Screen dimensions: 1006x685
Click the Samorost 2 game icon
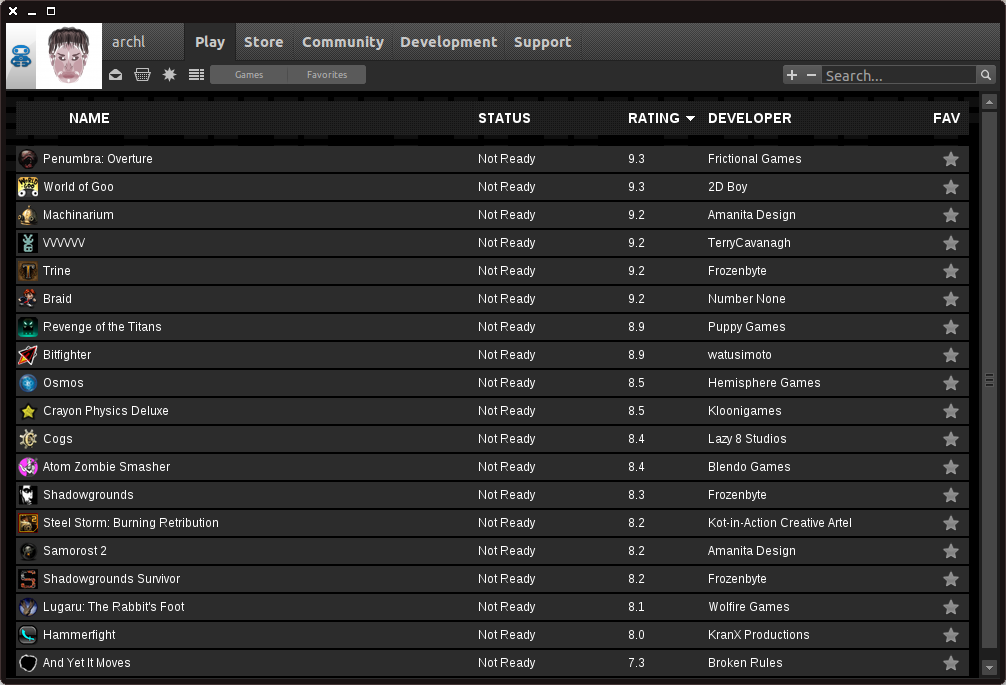(28, 551)
